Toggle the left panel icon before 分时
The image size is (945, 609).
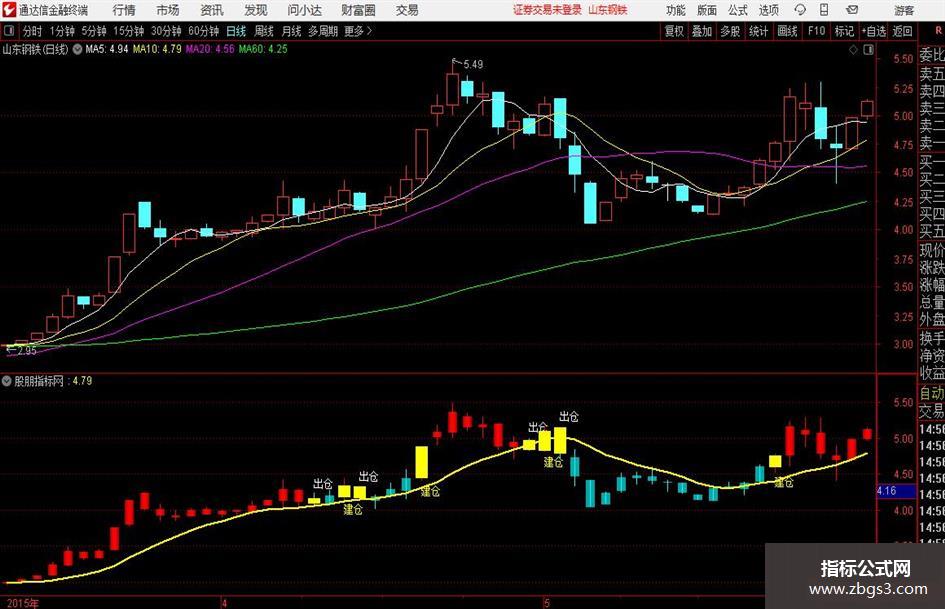coord(9,31)
